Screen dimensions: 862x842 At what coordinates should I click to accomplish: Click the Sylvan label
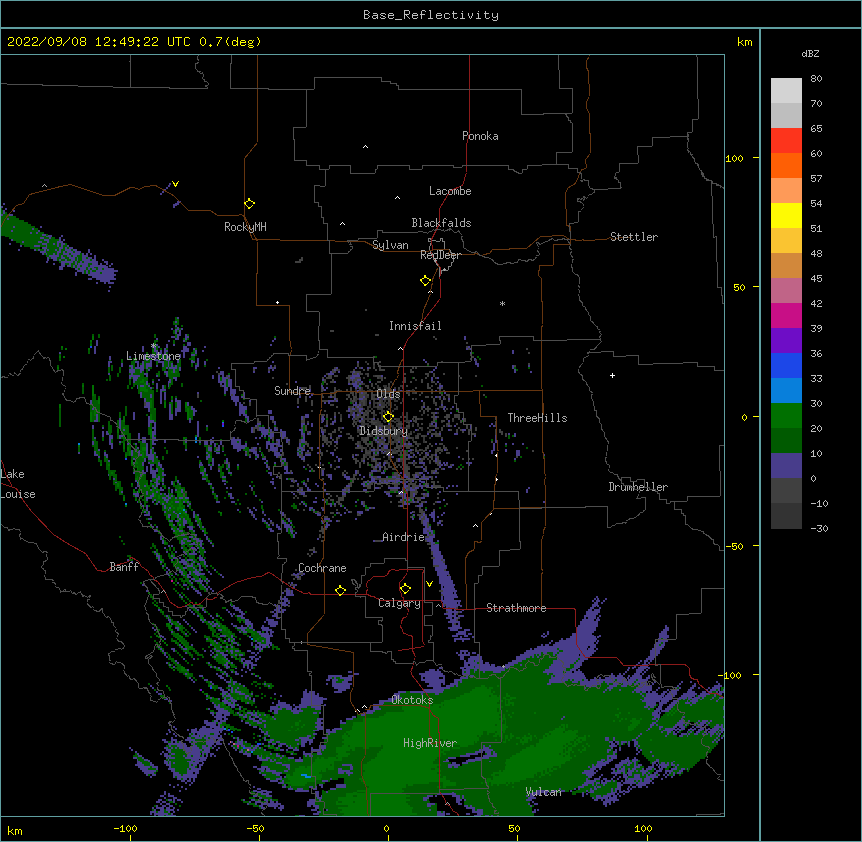click(x=390, y=245)
